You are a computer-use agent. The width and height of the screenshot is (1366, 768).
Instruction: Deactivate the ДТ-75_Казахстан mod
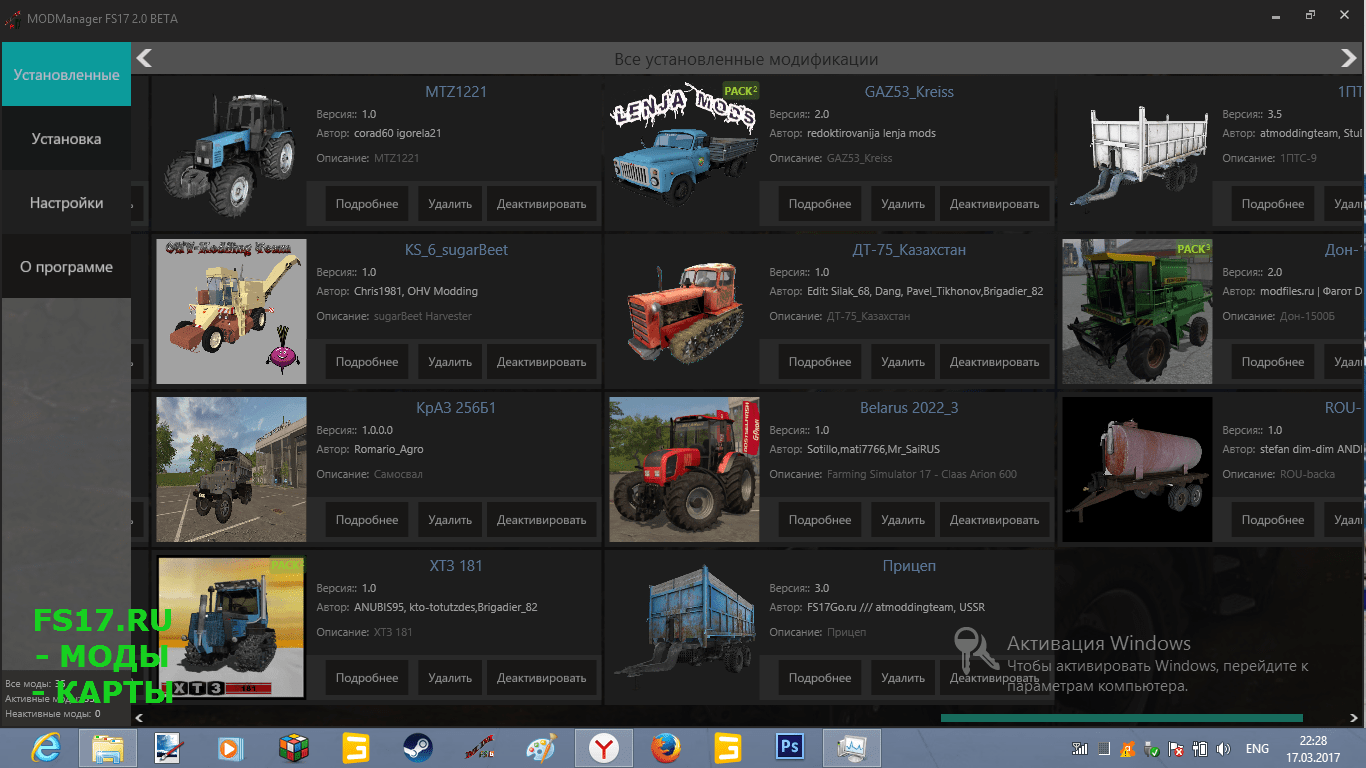pyautogui.click(x=995, y=362)
